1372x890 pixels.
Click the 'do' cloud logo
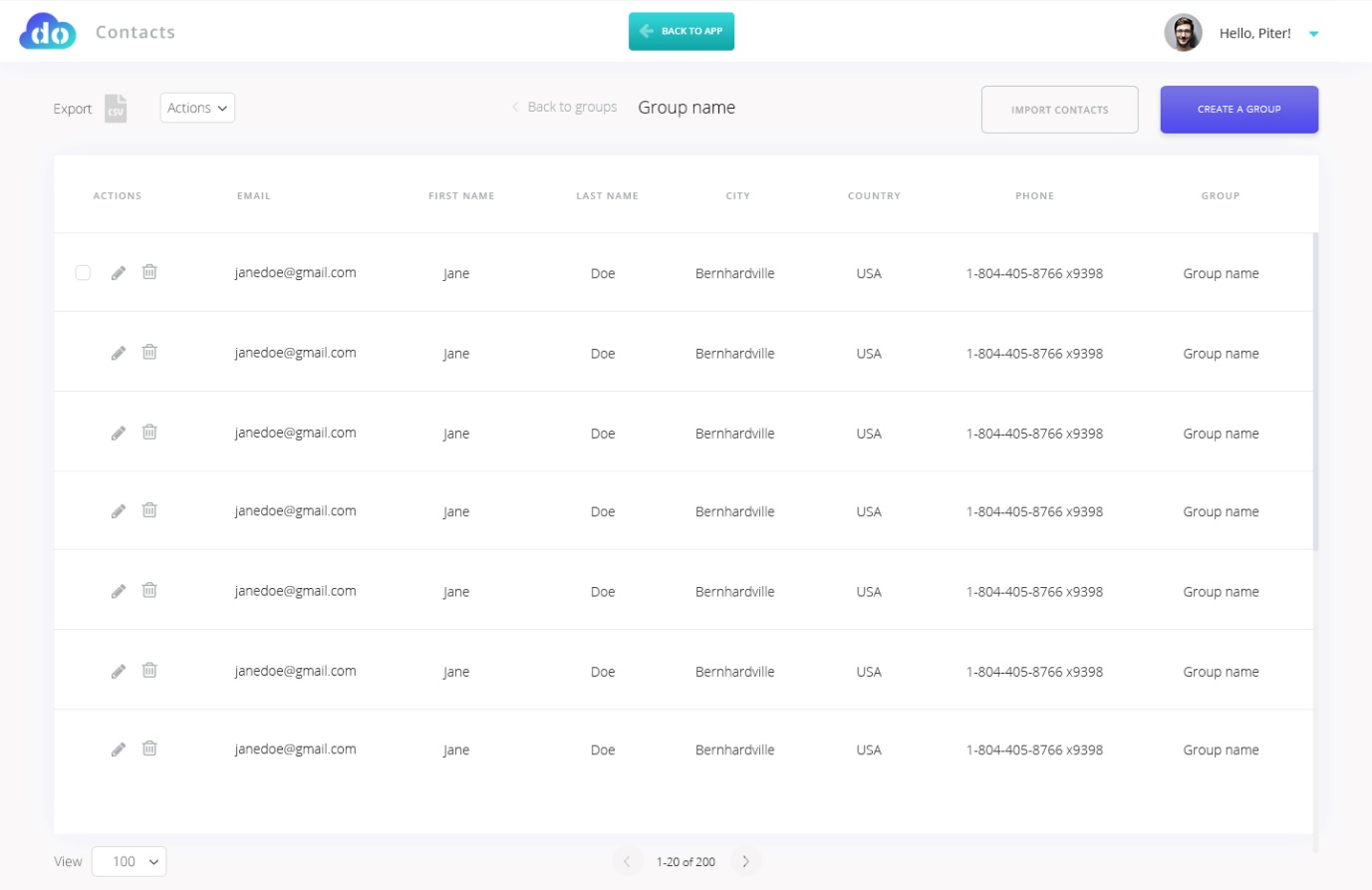click(x=48, y=32)
